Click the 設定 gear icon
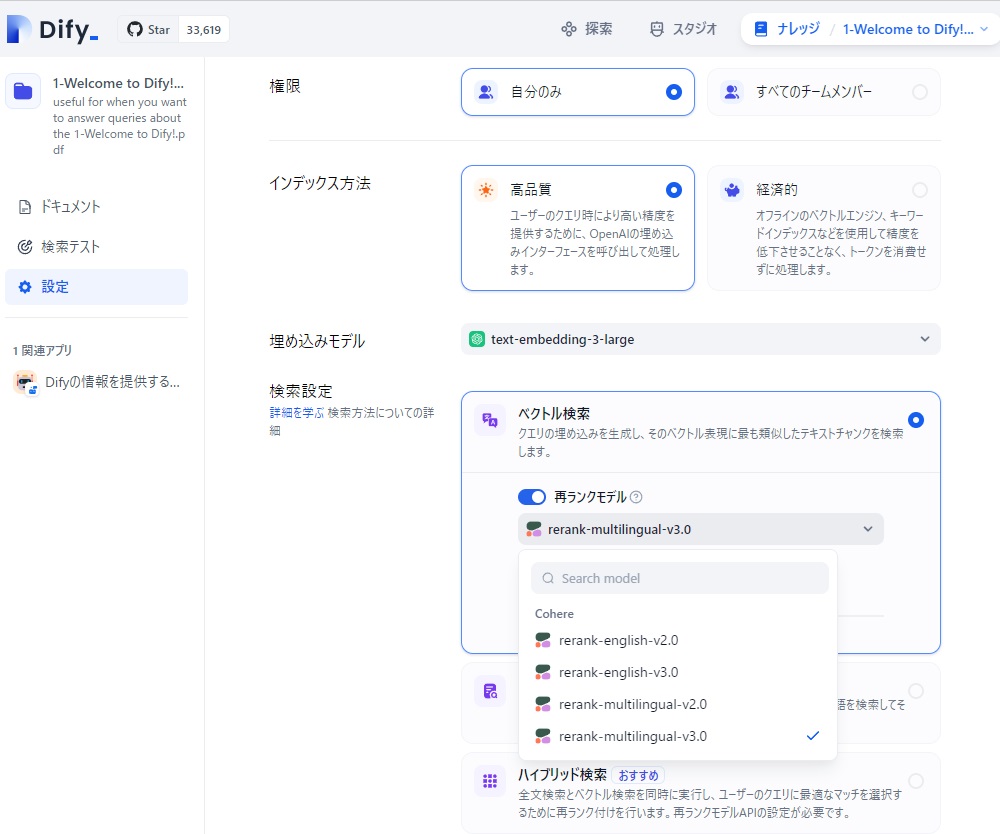 click(x=25, y=287)
